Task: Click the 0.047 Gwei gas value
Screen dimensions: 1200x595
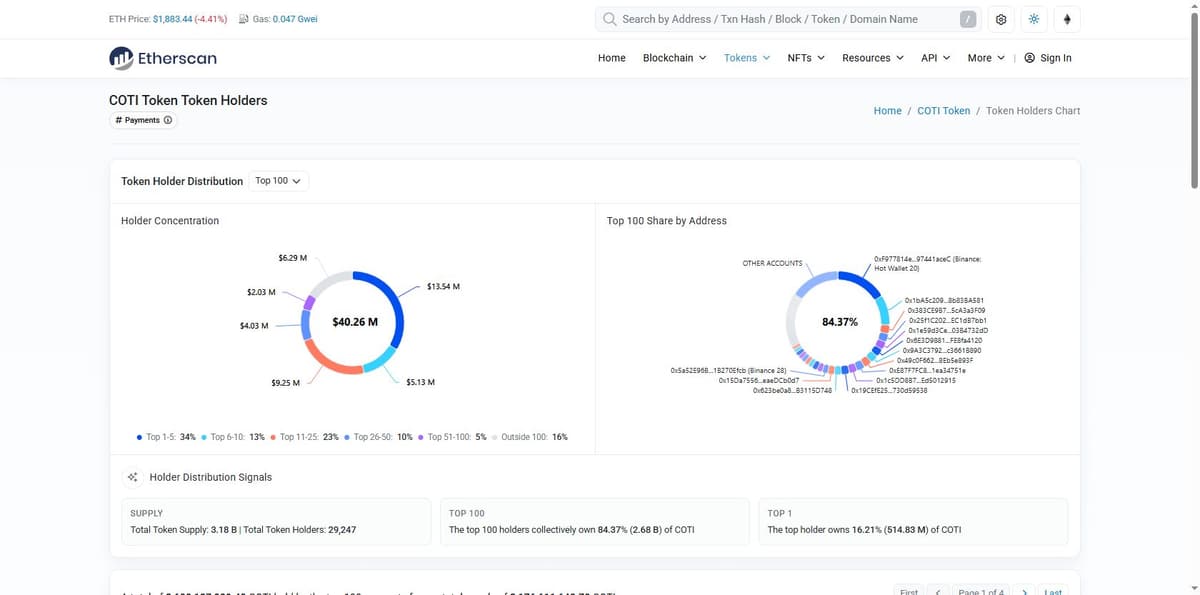Action: [295, 19]
